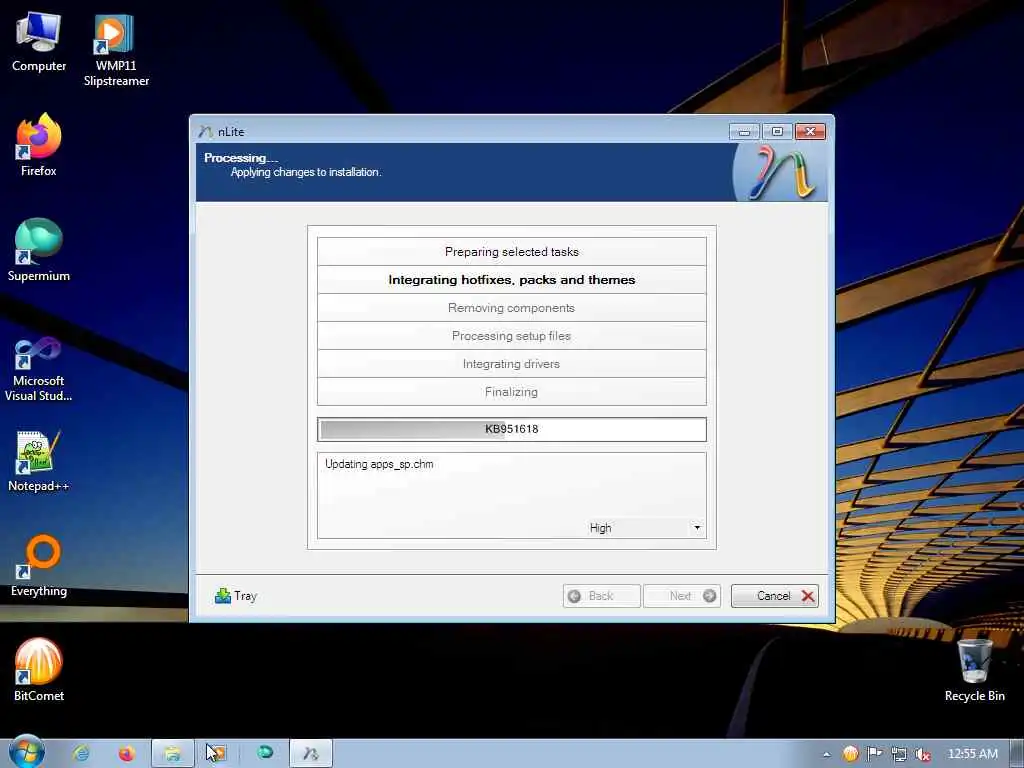Screen dimensions: 1024x768
Task: Click the muted volume tray icon
Action: pyautogui.click(x=923, y=754)
